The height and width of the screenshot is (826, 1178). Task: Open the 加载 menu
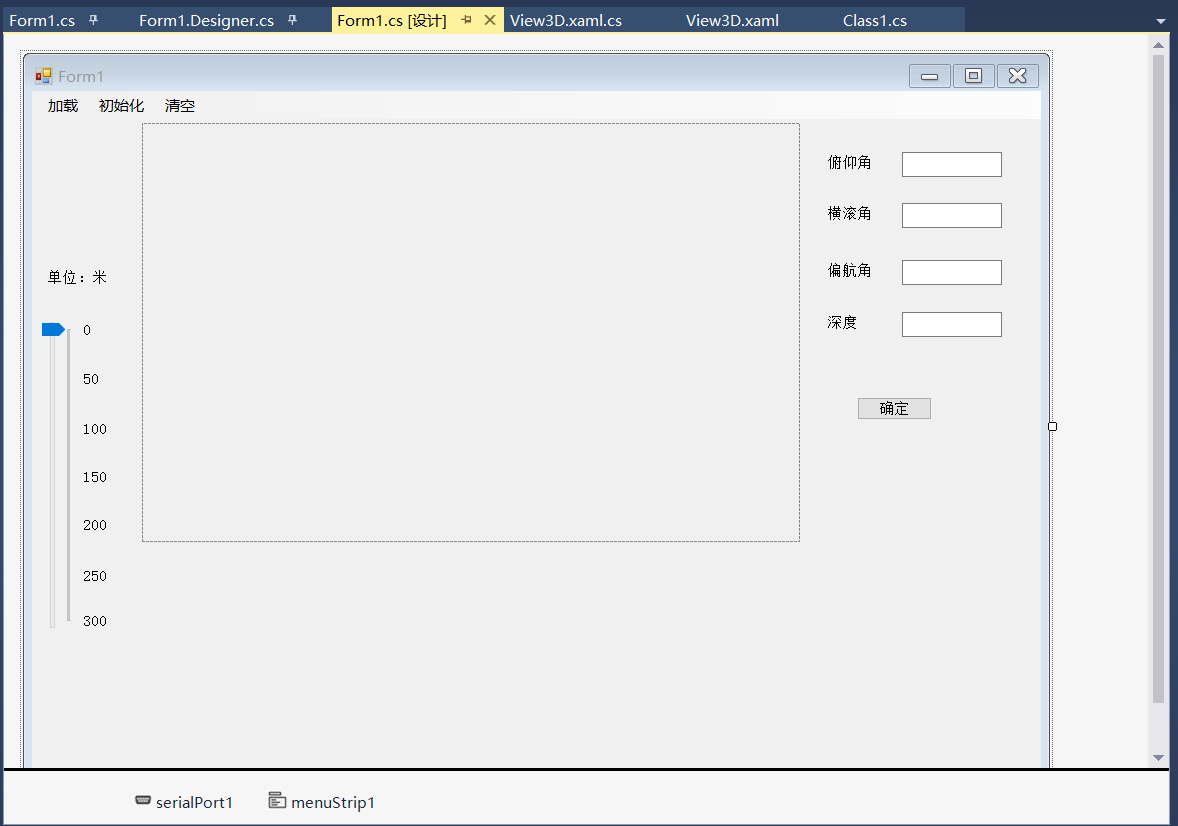click(x=63, y=106)
